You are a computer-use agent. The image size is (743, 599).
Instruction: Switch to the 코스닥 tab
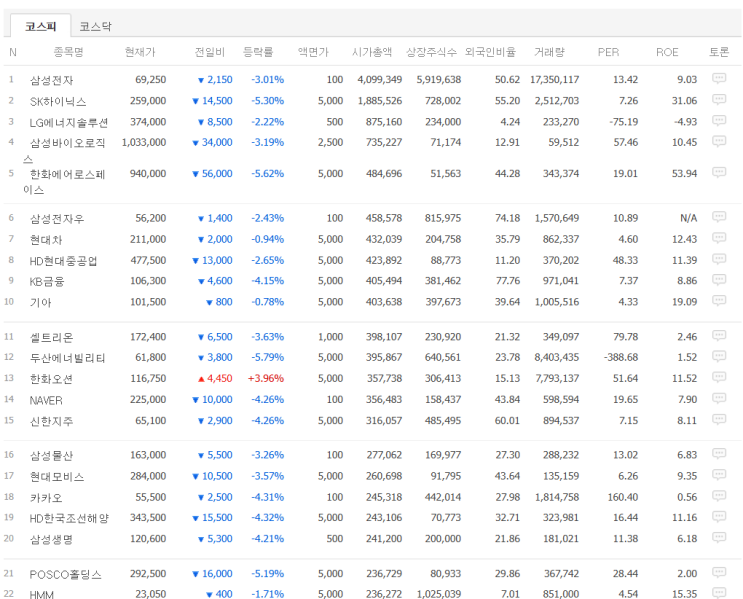95,27
